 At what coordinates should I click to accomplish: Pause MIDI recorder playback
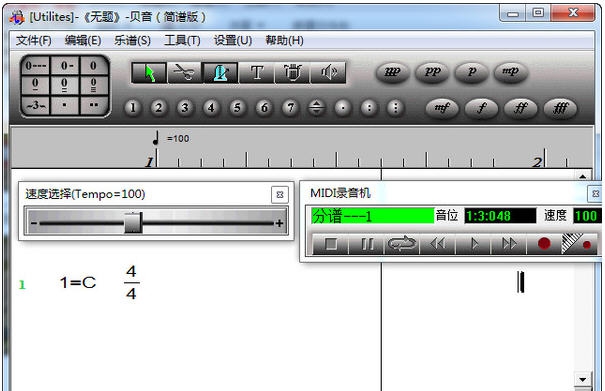[x=367, y=244]
